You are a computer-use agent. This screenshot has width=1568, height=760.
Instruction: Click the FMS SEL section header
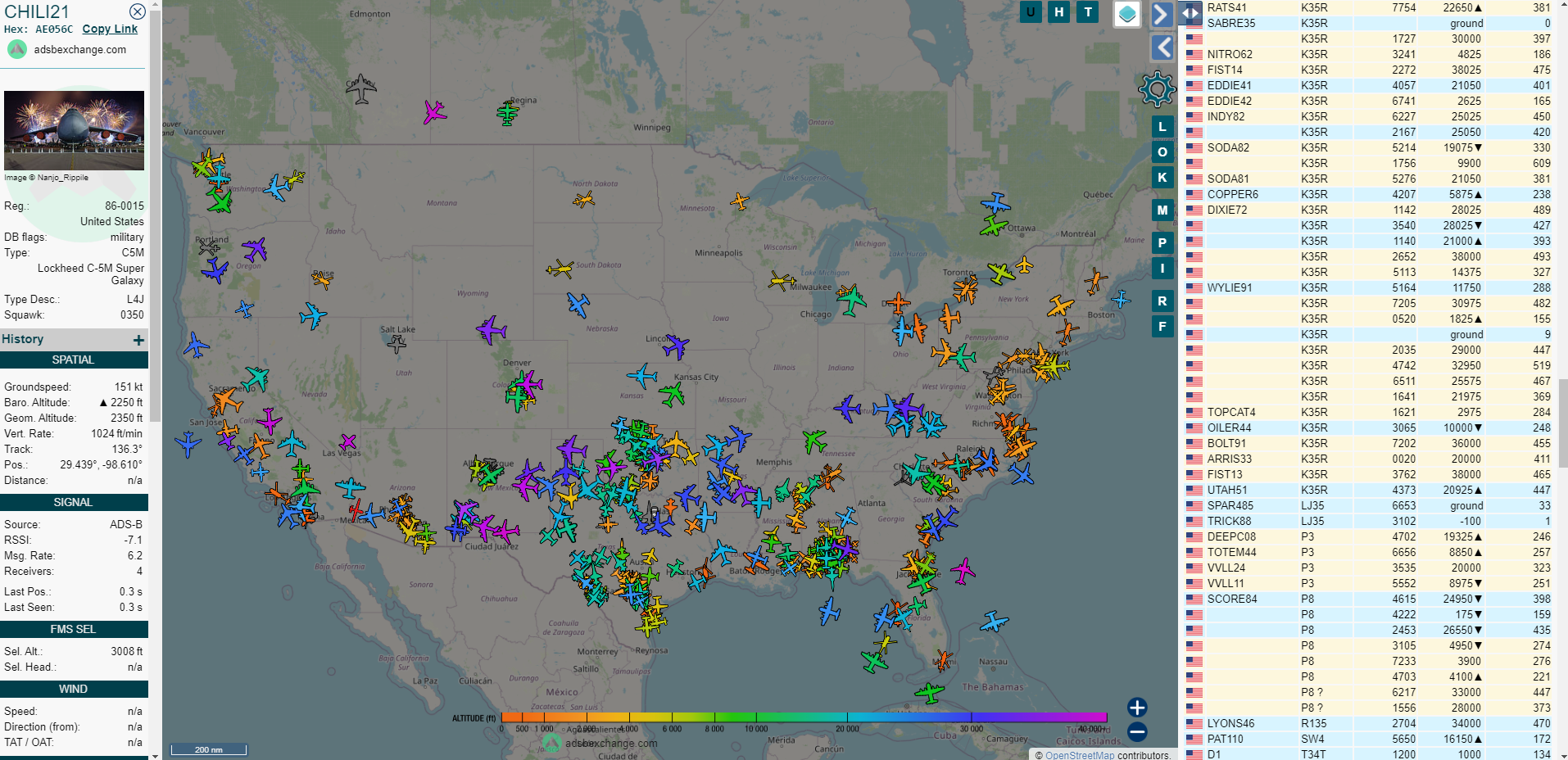(74, 629)
